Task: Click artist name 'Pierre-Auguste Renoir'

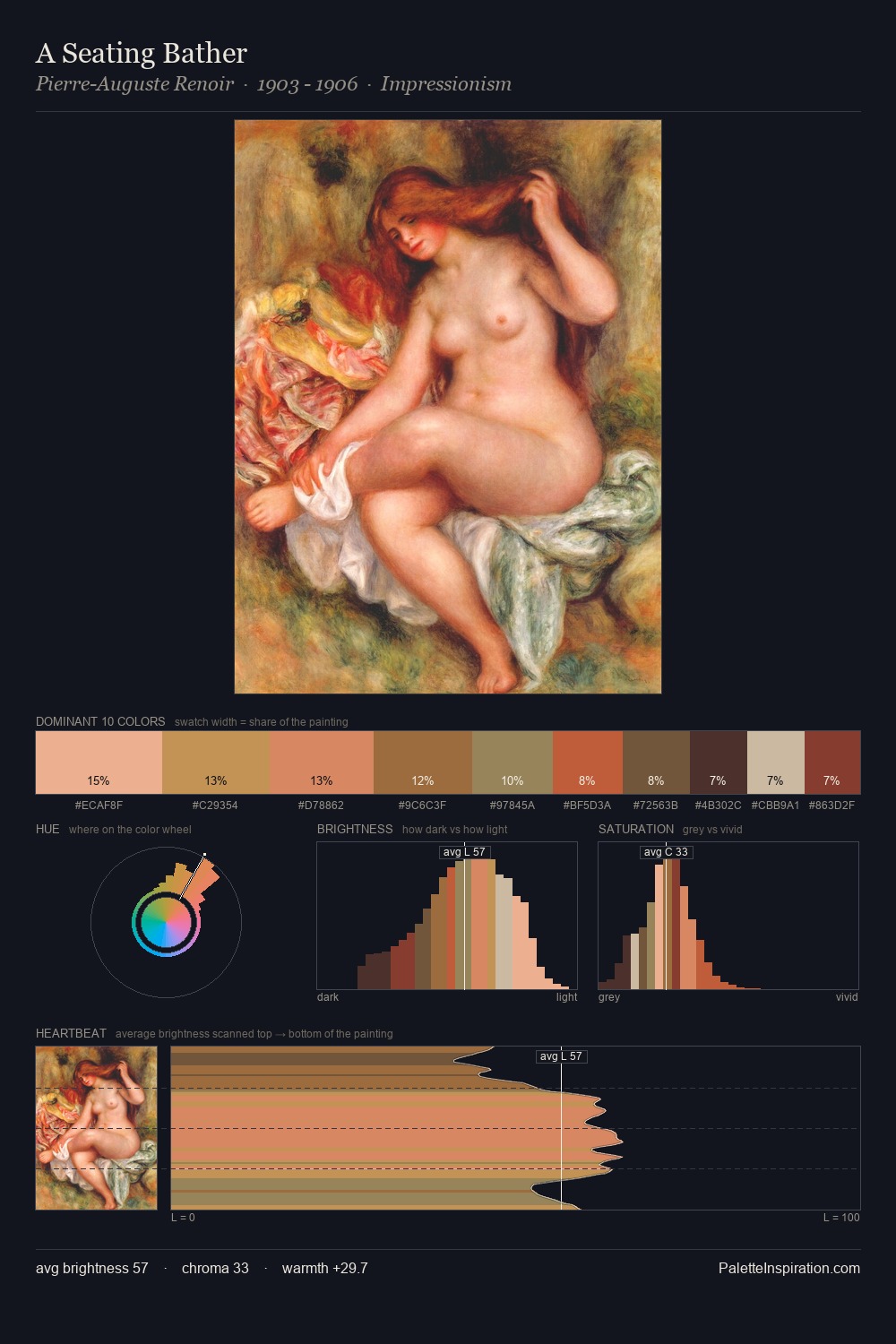Action: click(x=135, y=84)
